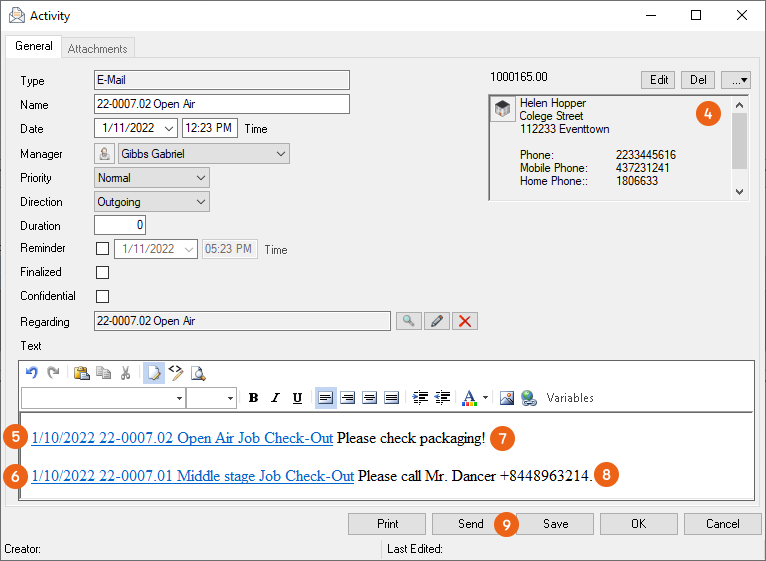Click the Name input field
This screenshot has width=766, height=561.
point(221,105)
